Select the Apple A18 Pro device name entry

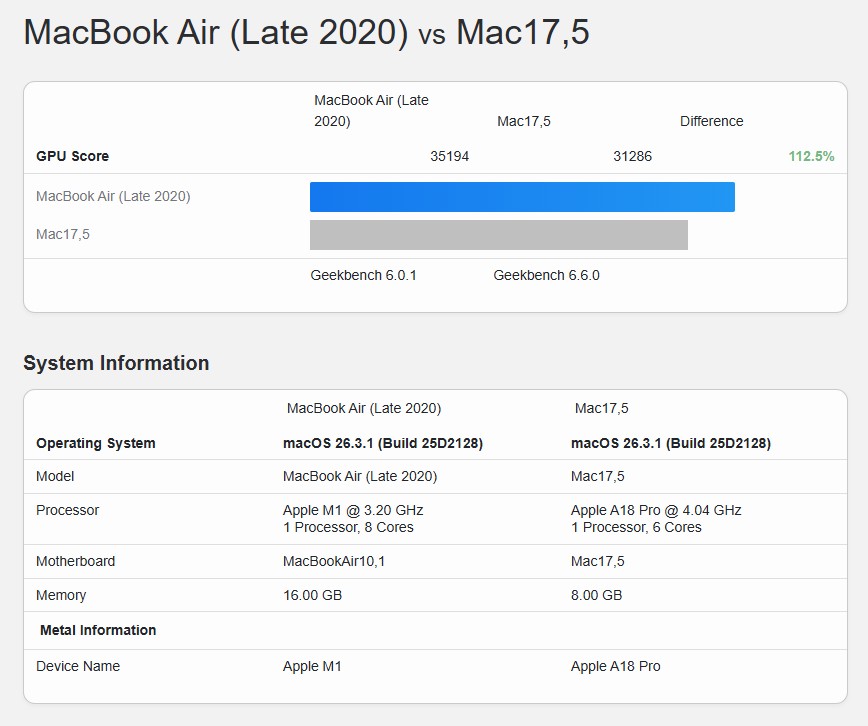pos(617,665)
